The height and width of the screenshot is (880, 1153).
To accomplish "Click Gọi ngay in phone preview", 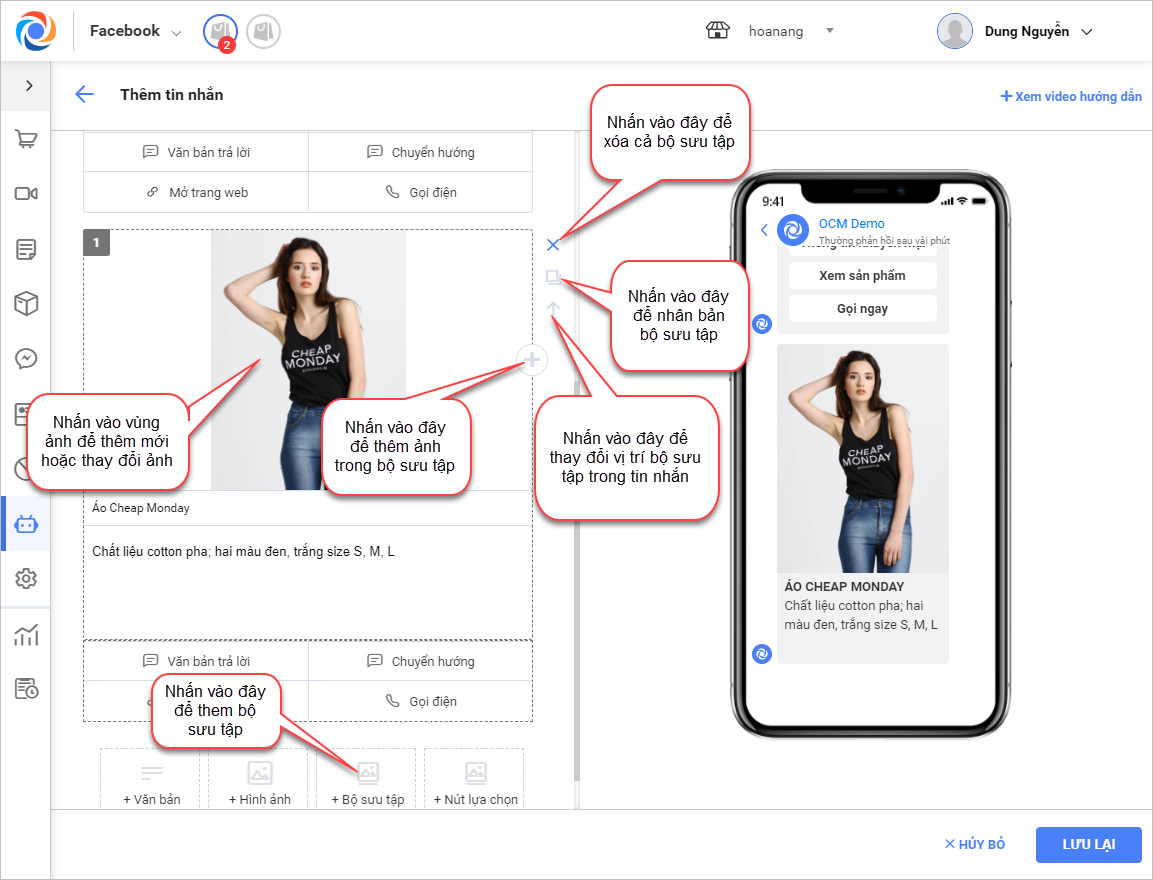I will (x=863, y=309).
